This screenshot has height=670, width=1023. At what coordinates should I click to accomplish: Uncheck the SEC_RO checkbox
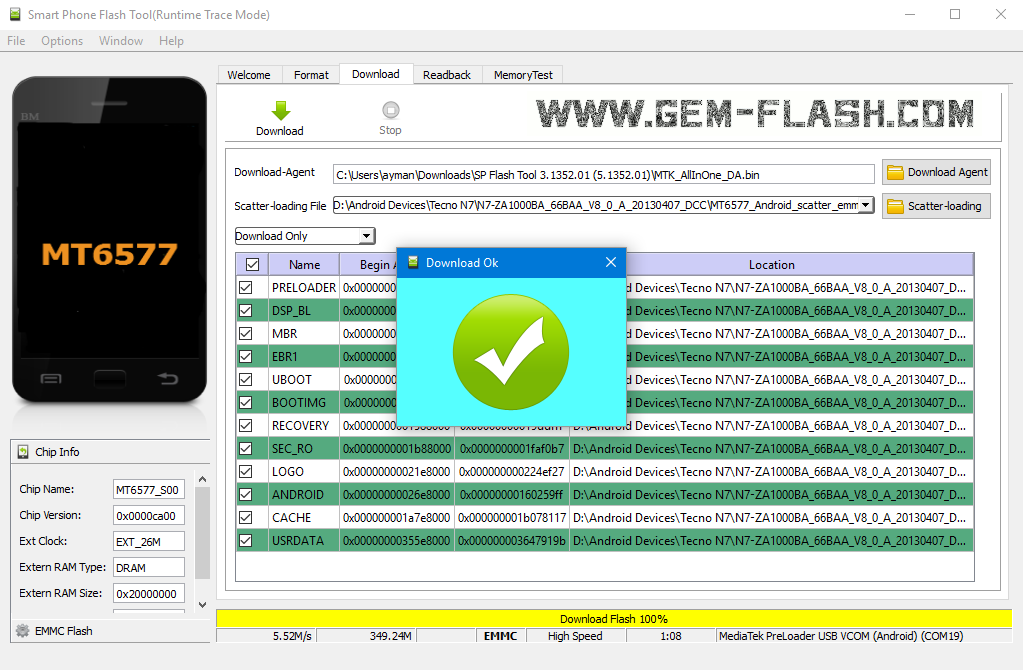tap(246, 449)
